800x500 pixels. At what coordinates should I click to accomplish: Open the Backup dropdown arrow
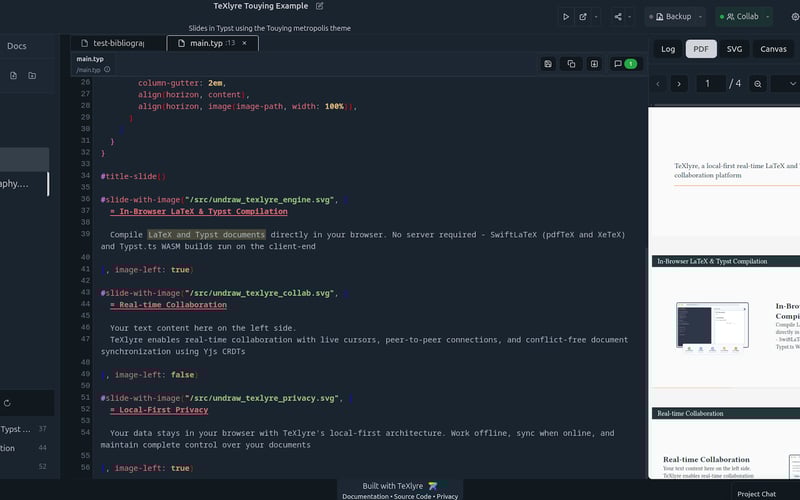point(700,17)
